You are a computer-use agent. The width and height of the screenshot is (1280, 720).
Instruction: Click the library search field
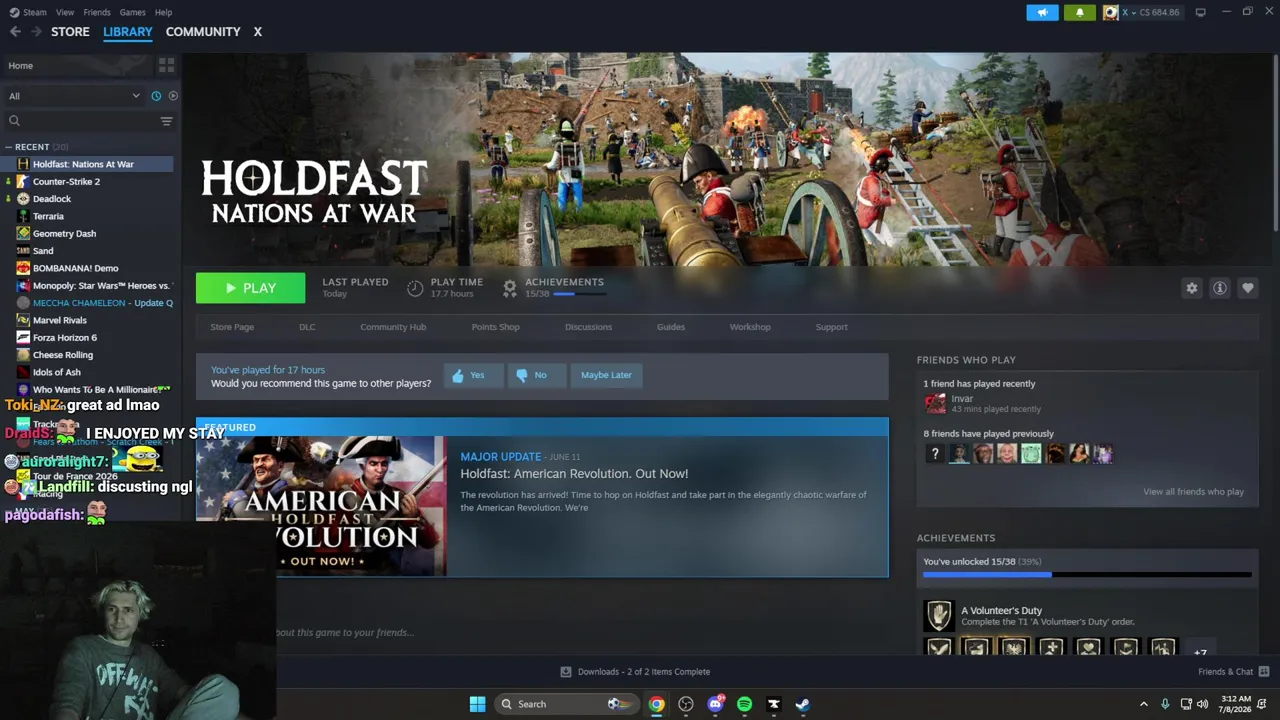[x=82, y=121]
